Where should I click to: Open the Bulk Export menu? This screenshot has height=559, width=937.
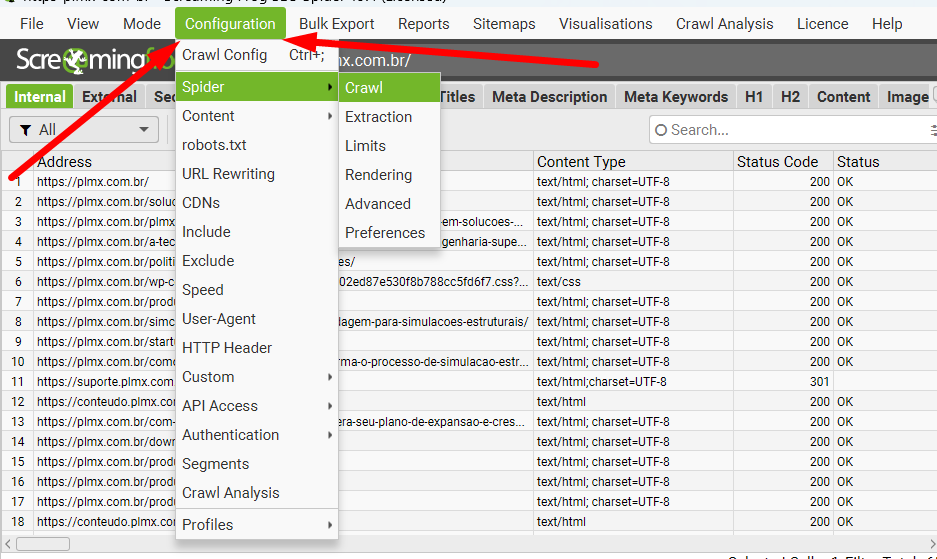(336, 24)
